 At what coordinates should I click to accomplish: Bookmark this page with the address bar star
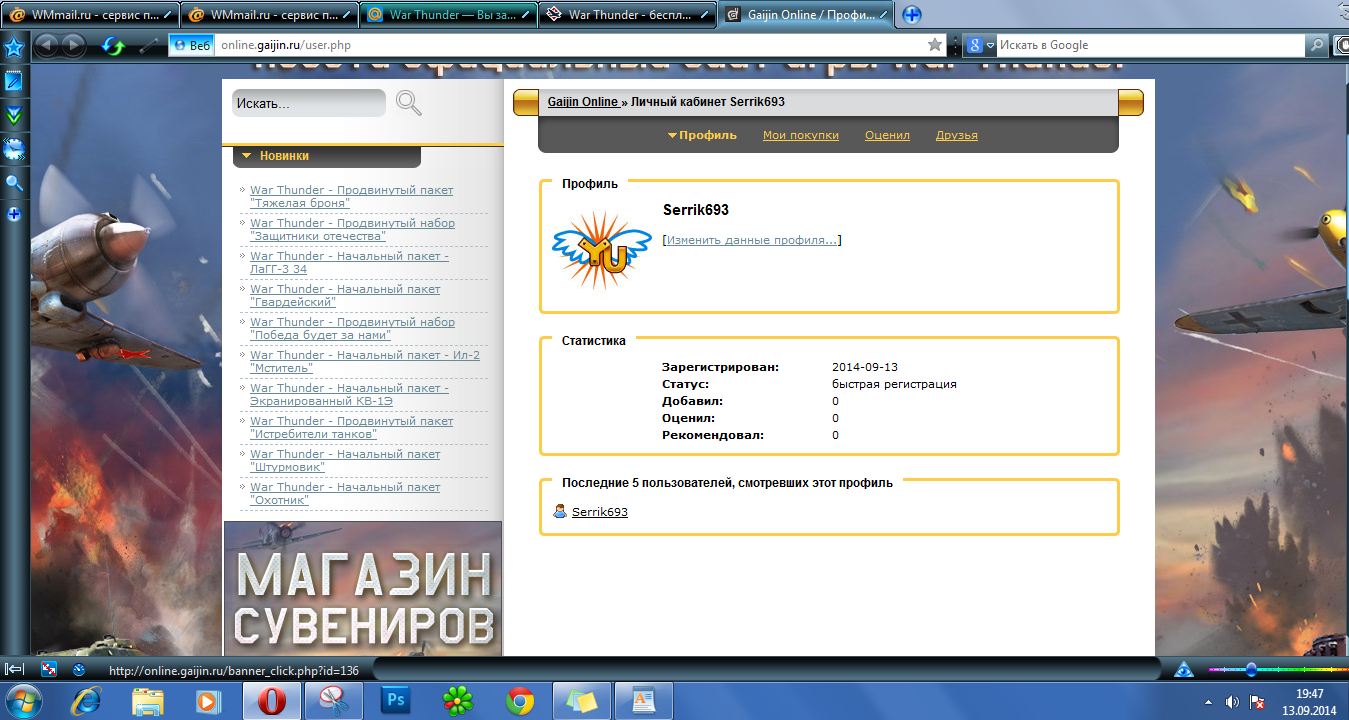935,45
